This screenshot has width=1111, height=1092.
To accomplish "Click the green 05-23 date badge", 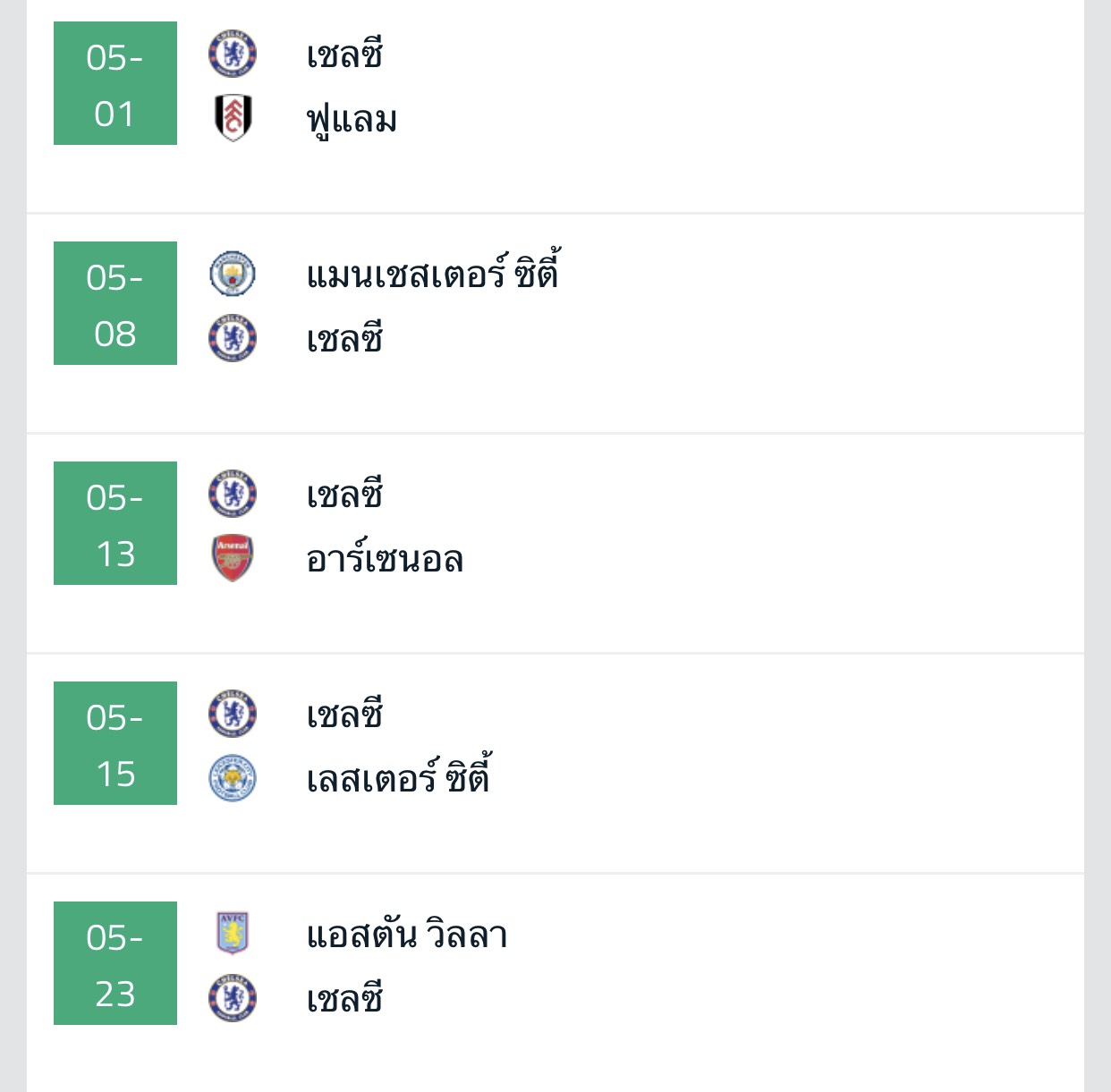I will (x=115, y=963).
